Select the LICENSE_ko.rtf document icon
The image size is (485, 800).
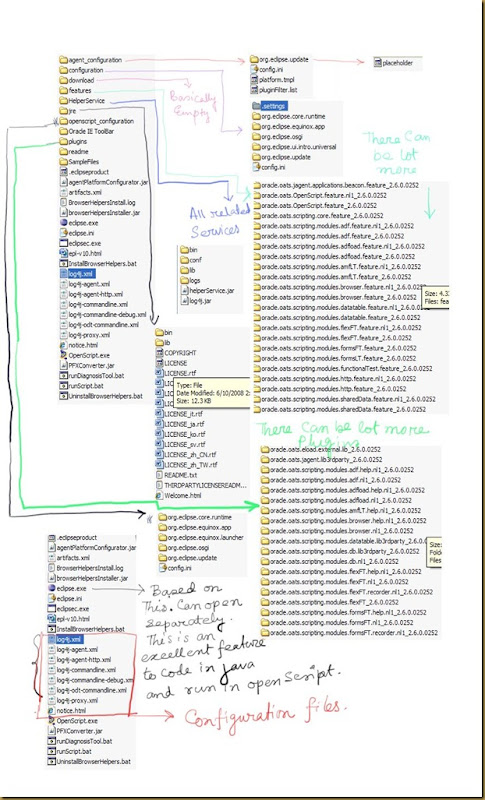(159, 434)
